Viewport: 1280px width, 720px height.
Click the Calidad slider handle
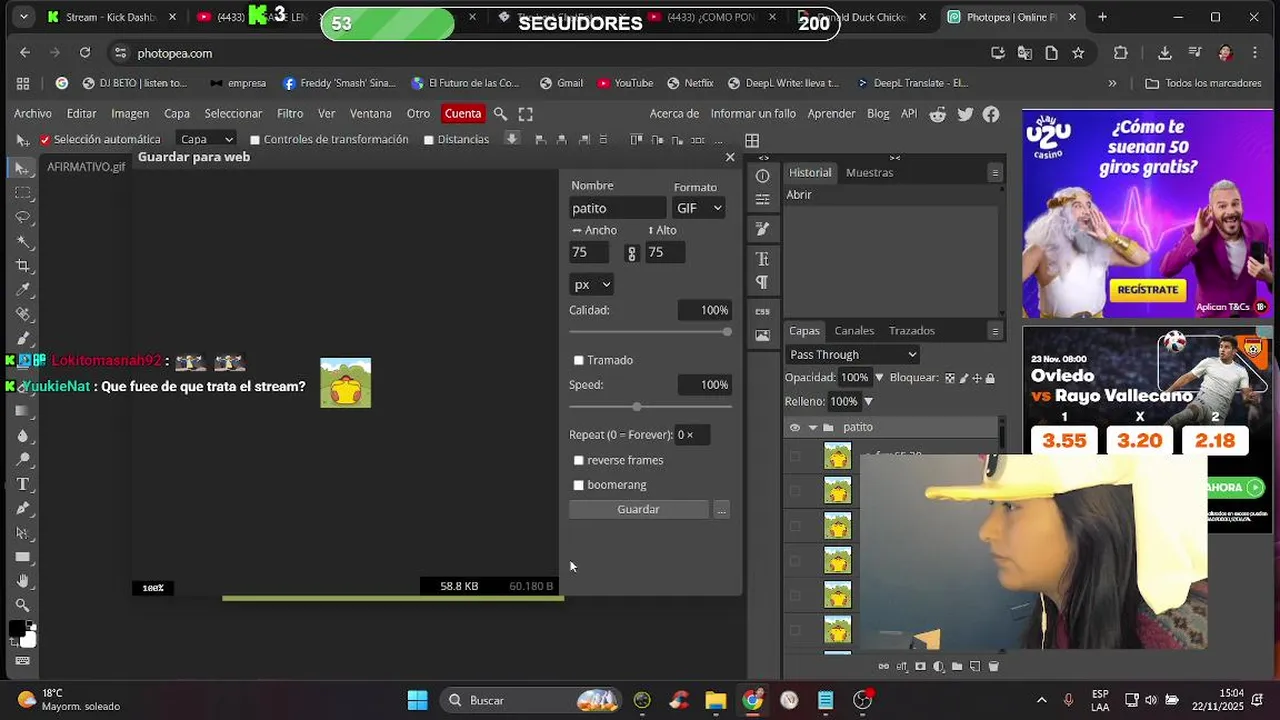[727, 331]
